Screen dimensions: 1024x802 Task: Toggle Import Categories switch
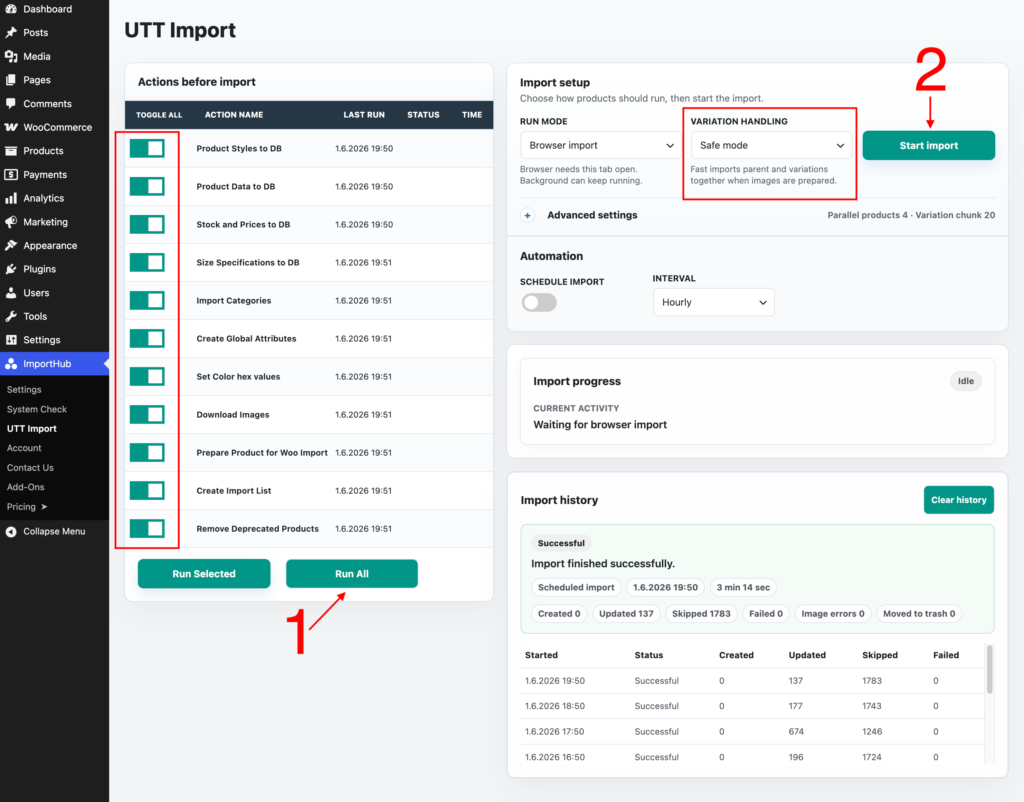tap(147, 300)
